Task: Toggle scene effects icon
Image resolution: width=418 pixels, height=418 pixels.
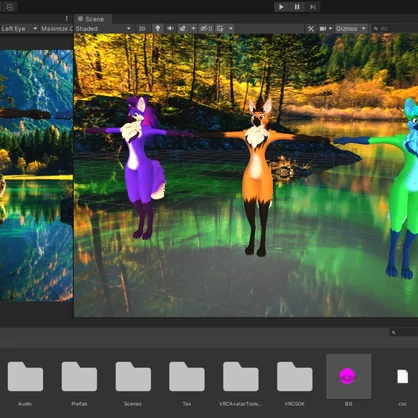Action: click(x=183, y=29)
